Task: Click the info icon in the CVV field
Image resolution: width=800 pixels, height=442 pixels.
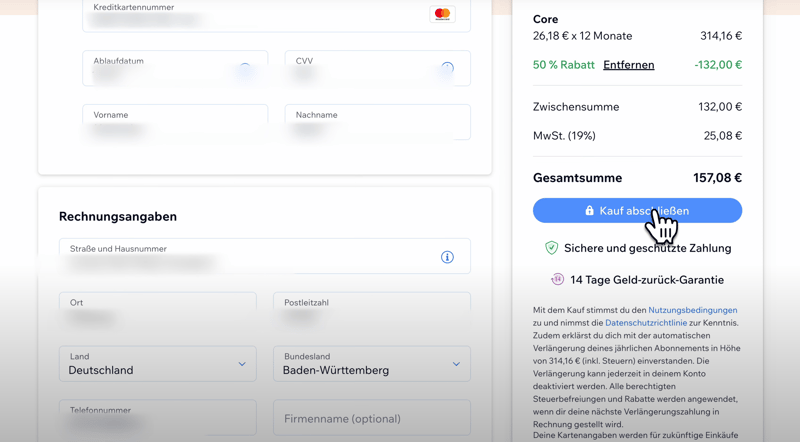Action: pyautogui.click(x=447, y=69)
